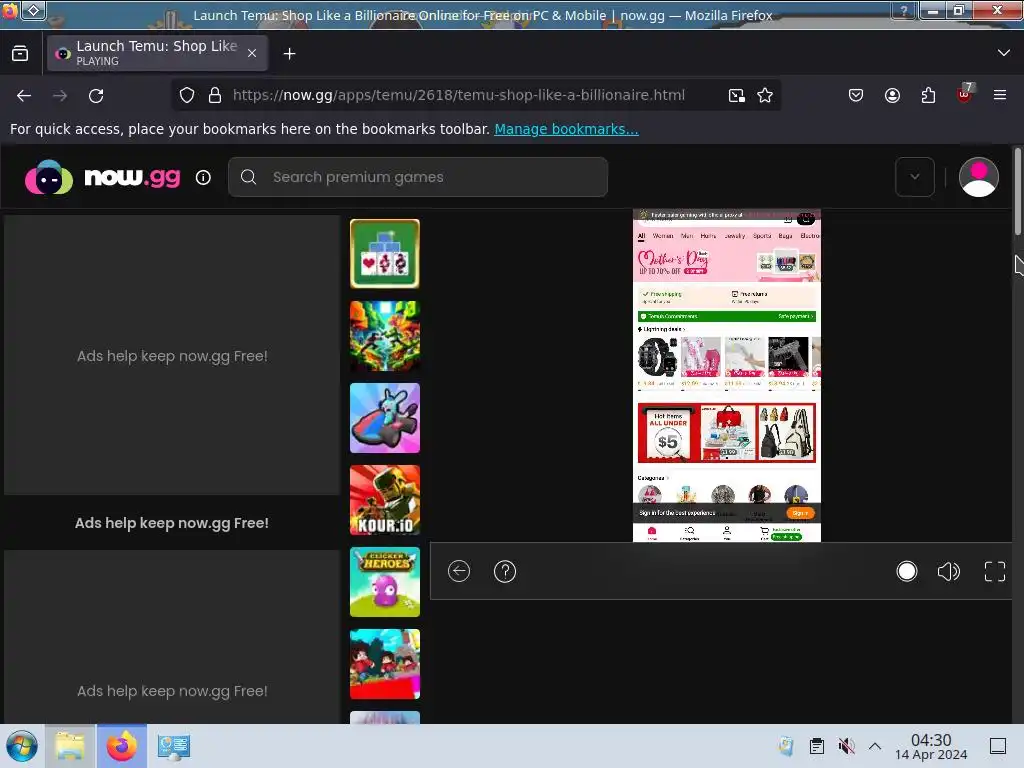Open the Temu Categories search tab
The image size is (1024, 768).
coord(690,533)
